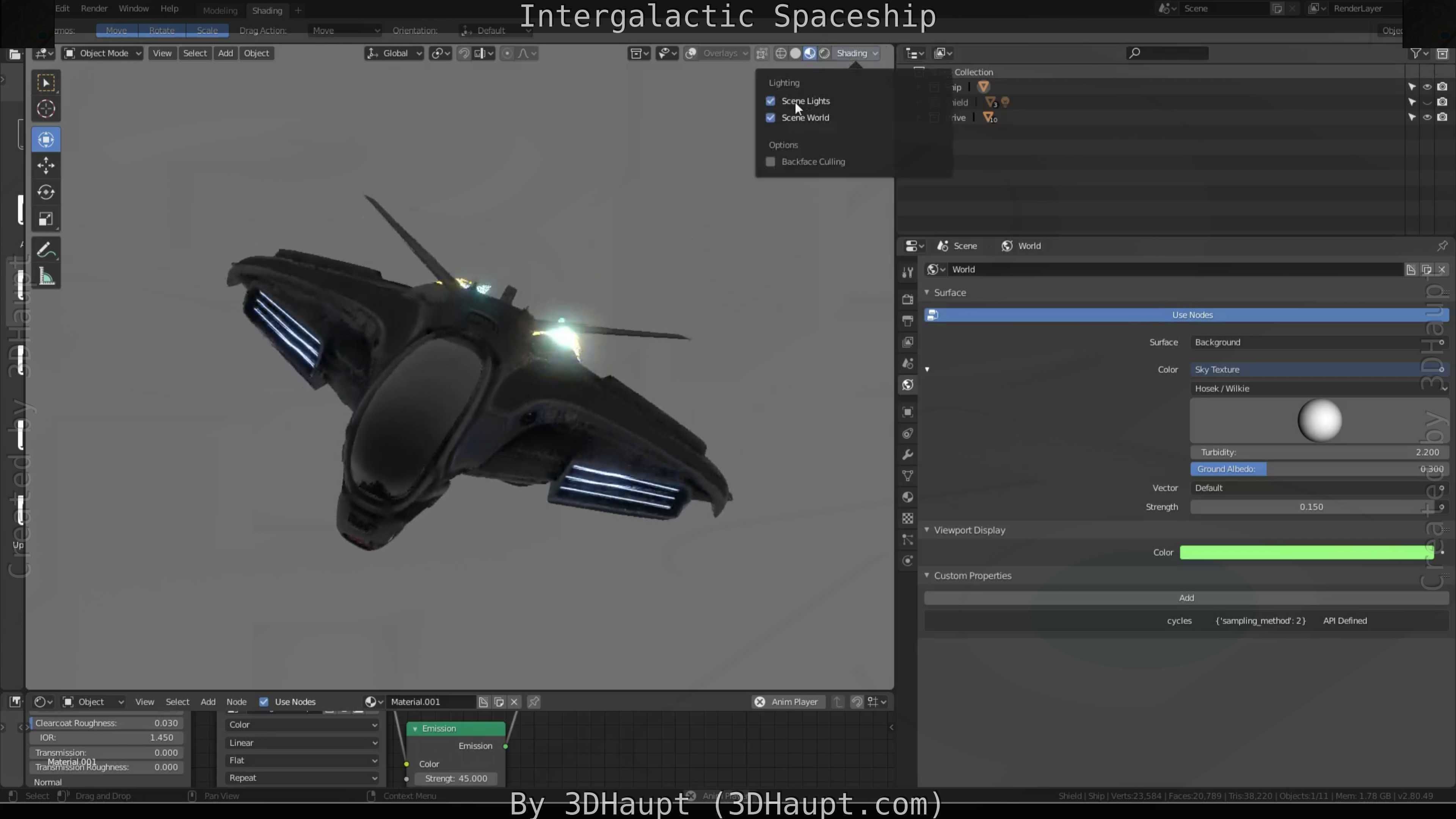Click the green Viewport Display color swatch
This screenshot has width=1456, height=819.
1305,552
